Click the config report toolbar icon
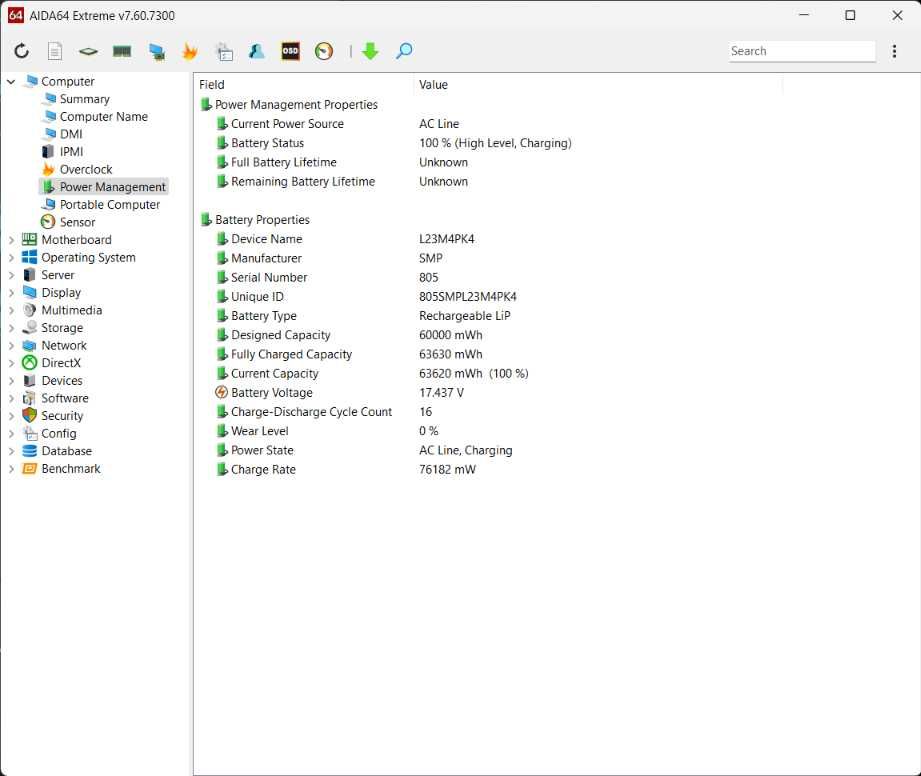921x776 pixels. (x=224, y=52)
